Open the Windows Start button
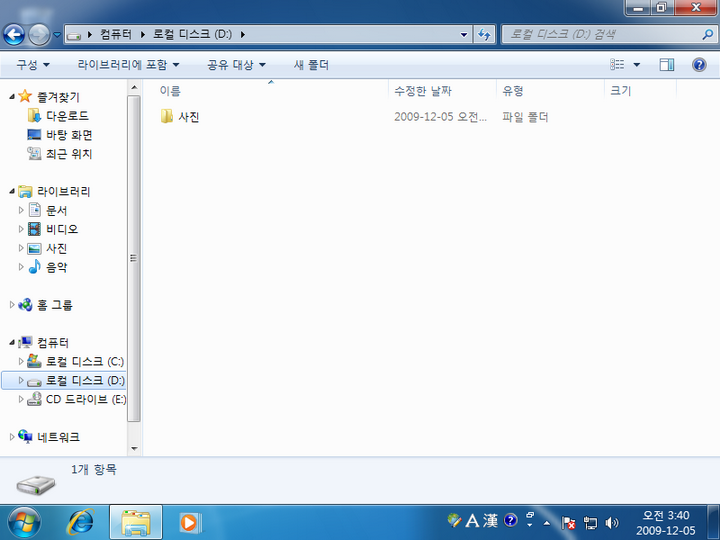720x540 pixels. [24, 523]
